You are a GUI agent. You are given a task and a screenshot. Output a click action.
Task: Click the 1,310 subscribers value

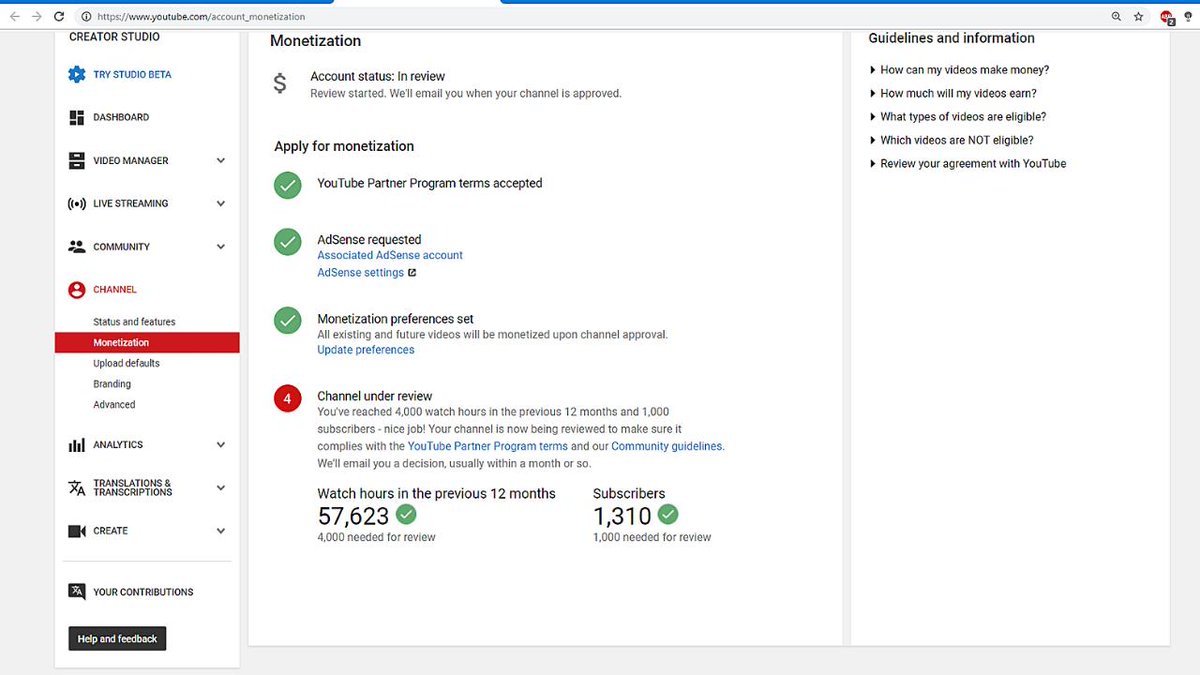[x=622, y=516]
